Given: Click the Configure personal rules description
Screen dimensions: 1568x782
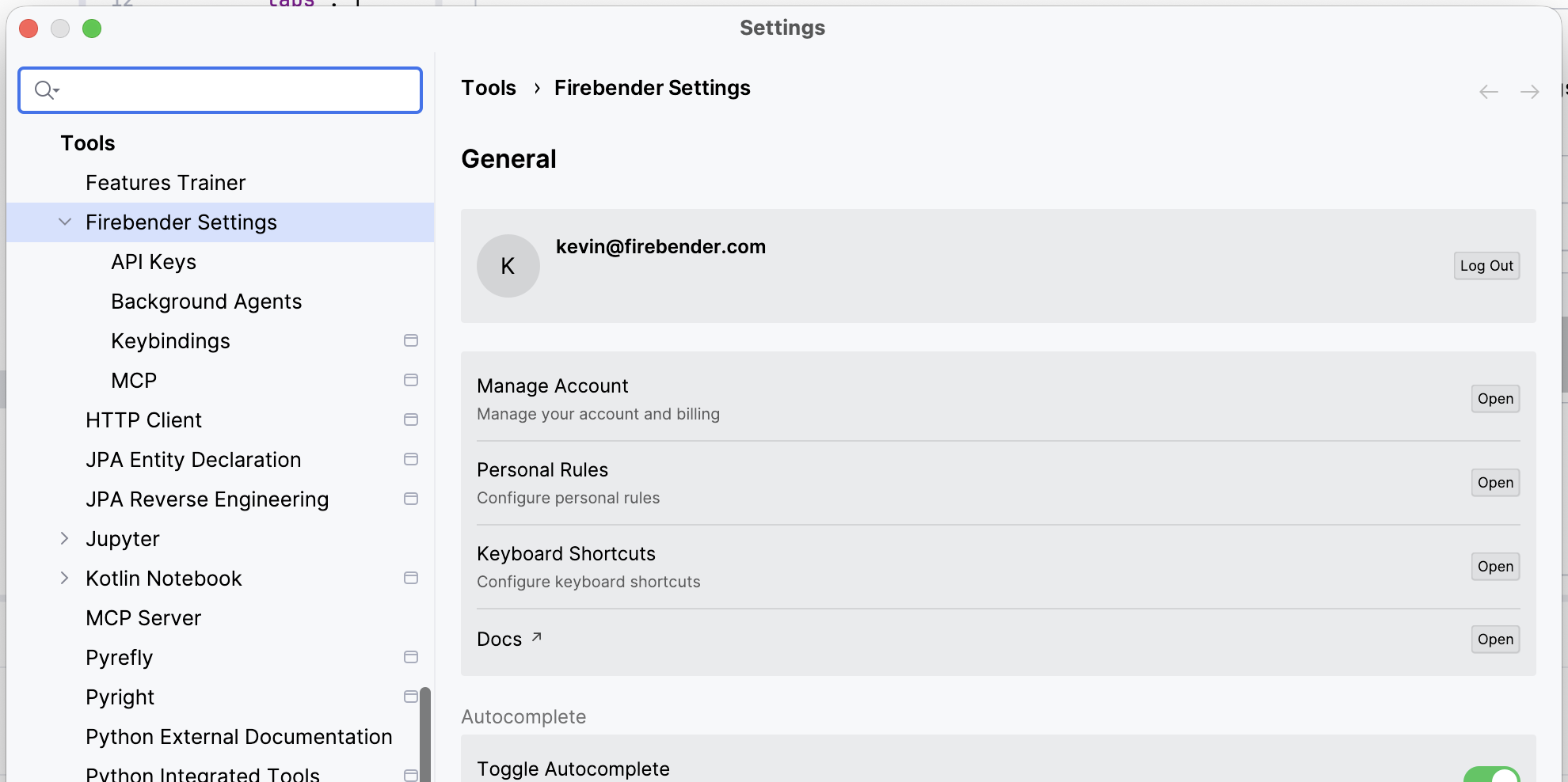Looking at the screenshot, I should [568, 498].
